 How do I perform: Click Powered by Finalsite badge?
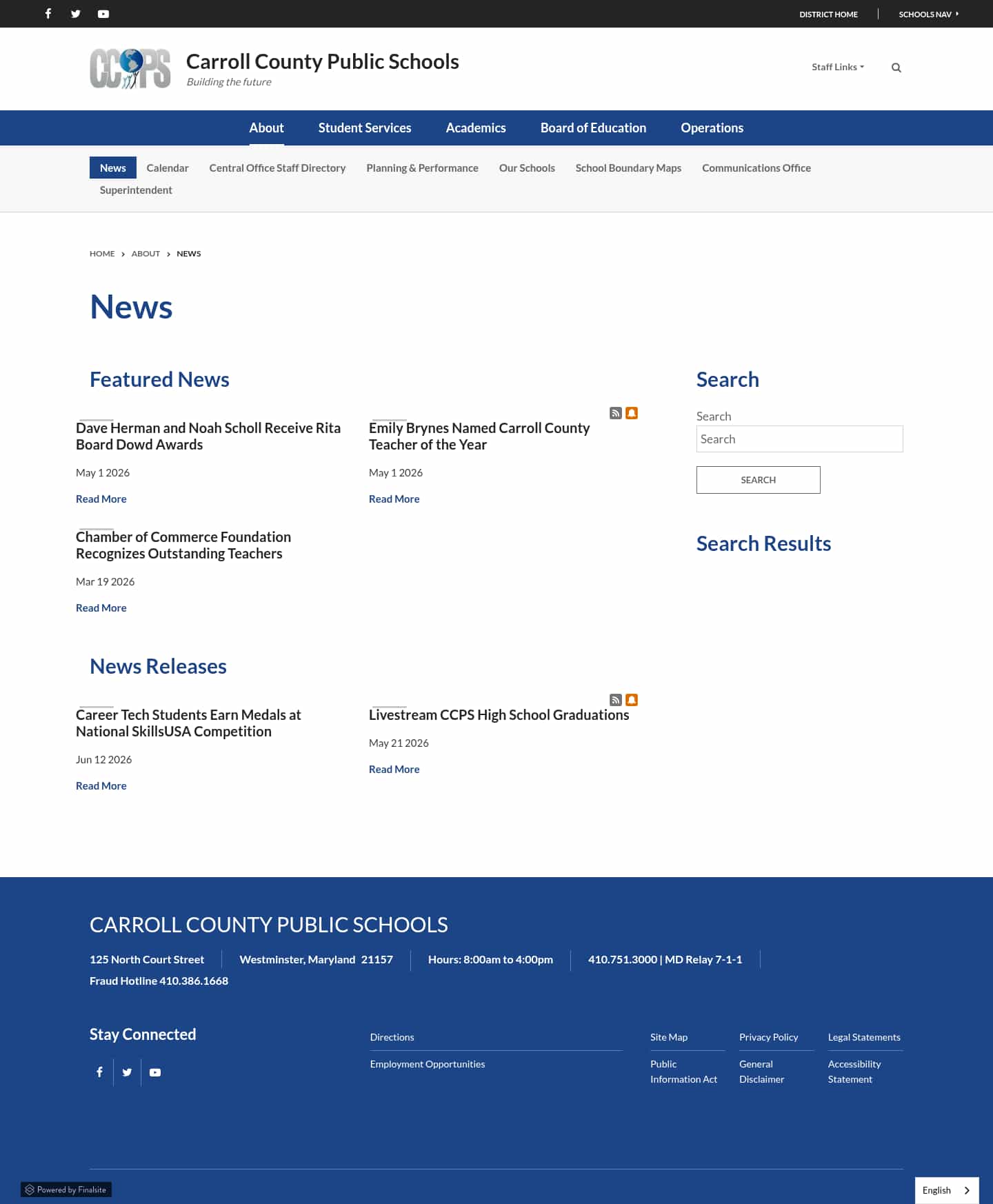66,1190
